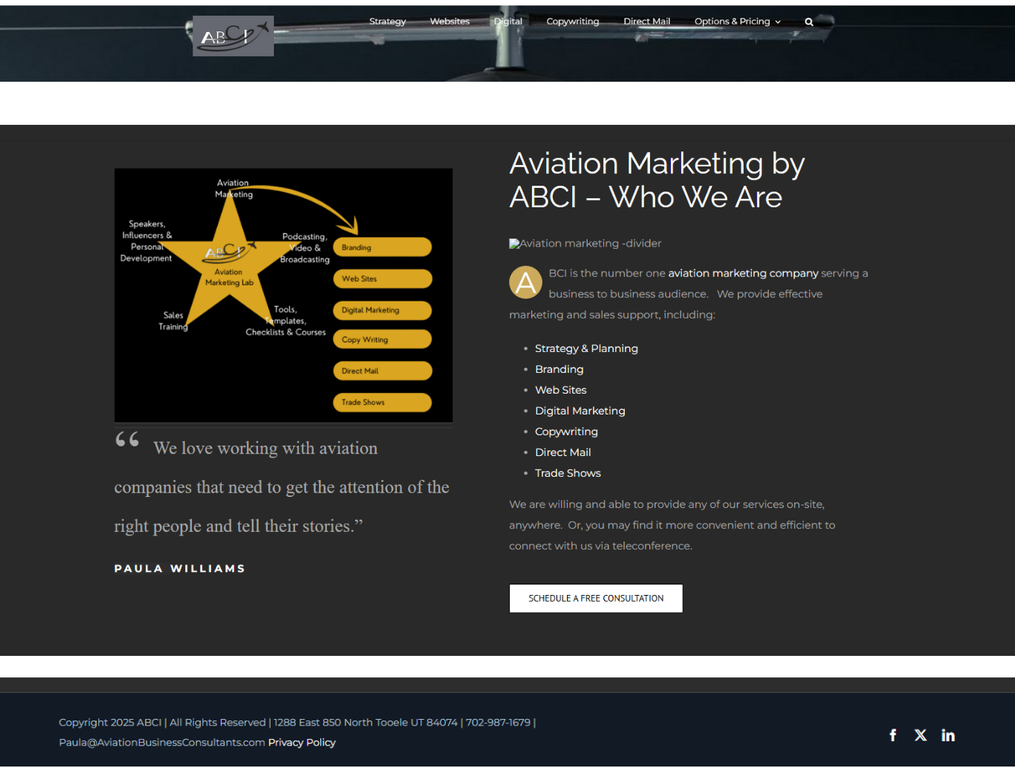This screenshot has width=1015, height=768.
Task: Click the ABCI logo in the header
Action: click(233, 36)
